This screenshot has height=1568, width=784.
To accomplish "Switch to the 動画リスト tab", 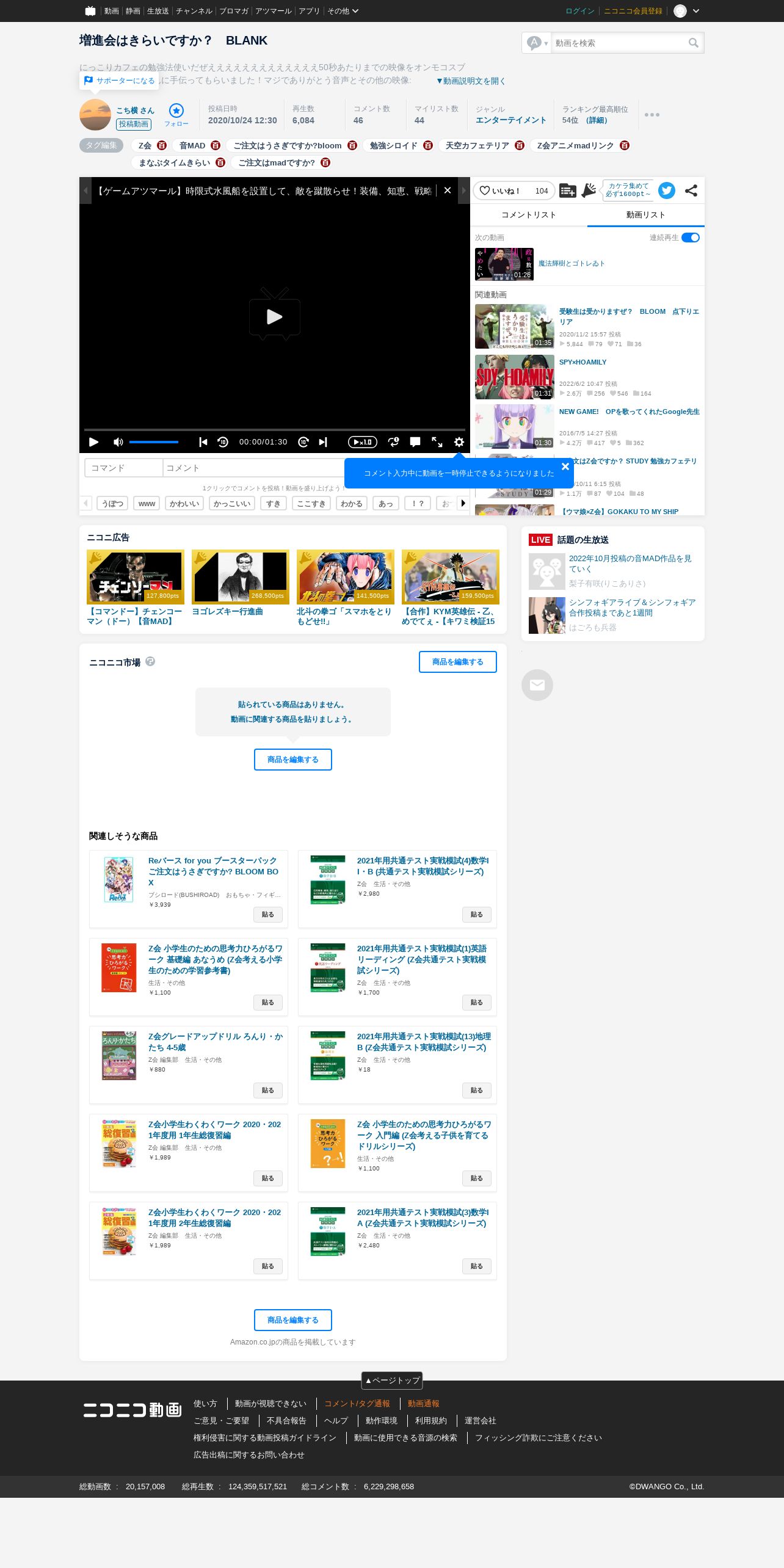I will point(646,215).
